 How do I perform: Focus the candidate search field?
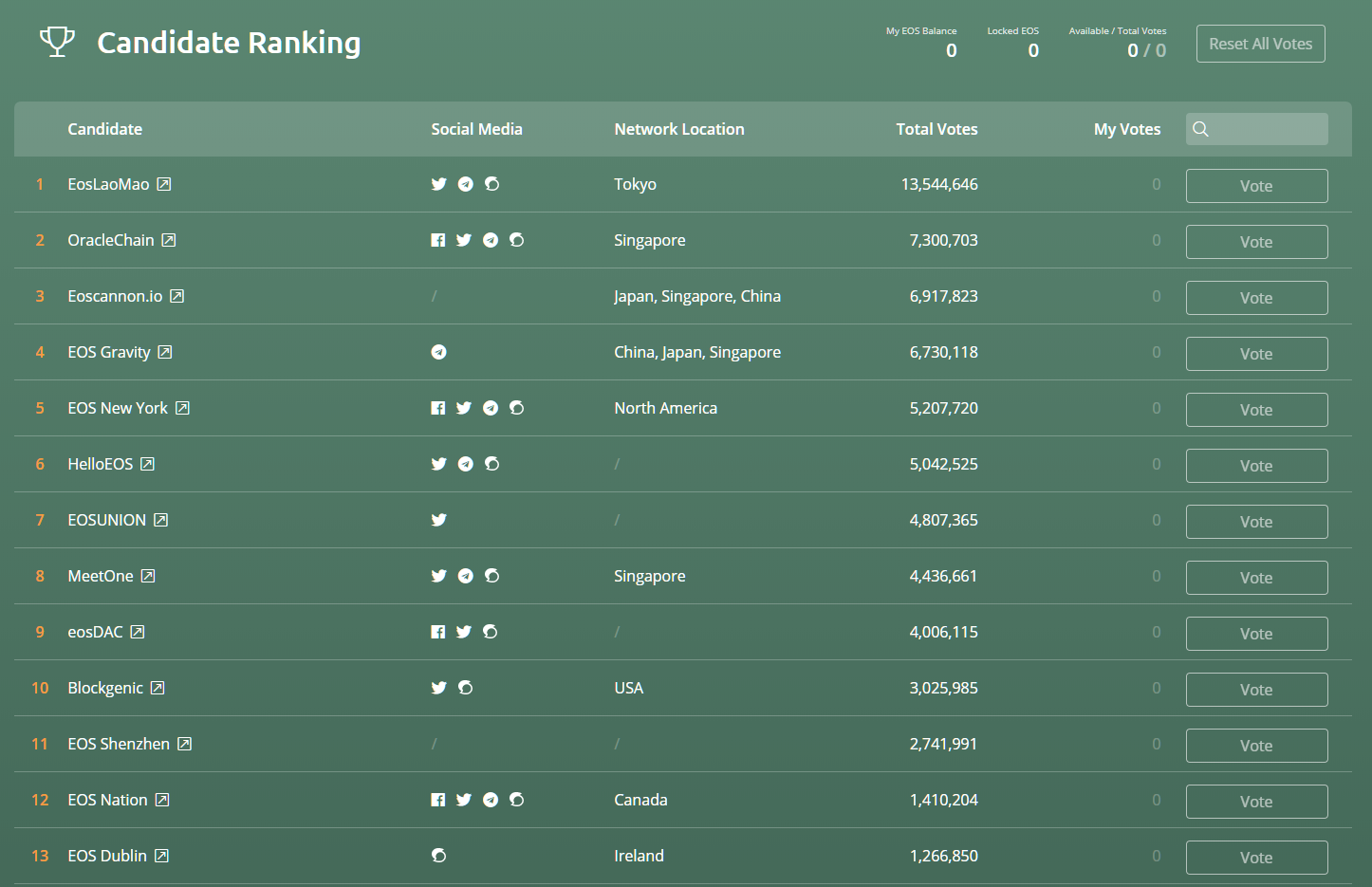pos(1257,129)
